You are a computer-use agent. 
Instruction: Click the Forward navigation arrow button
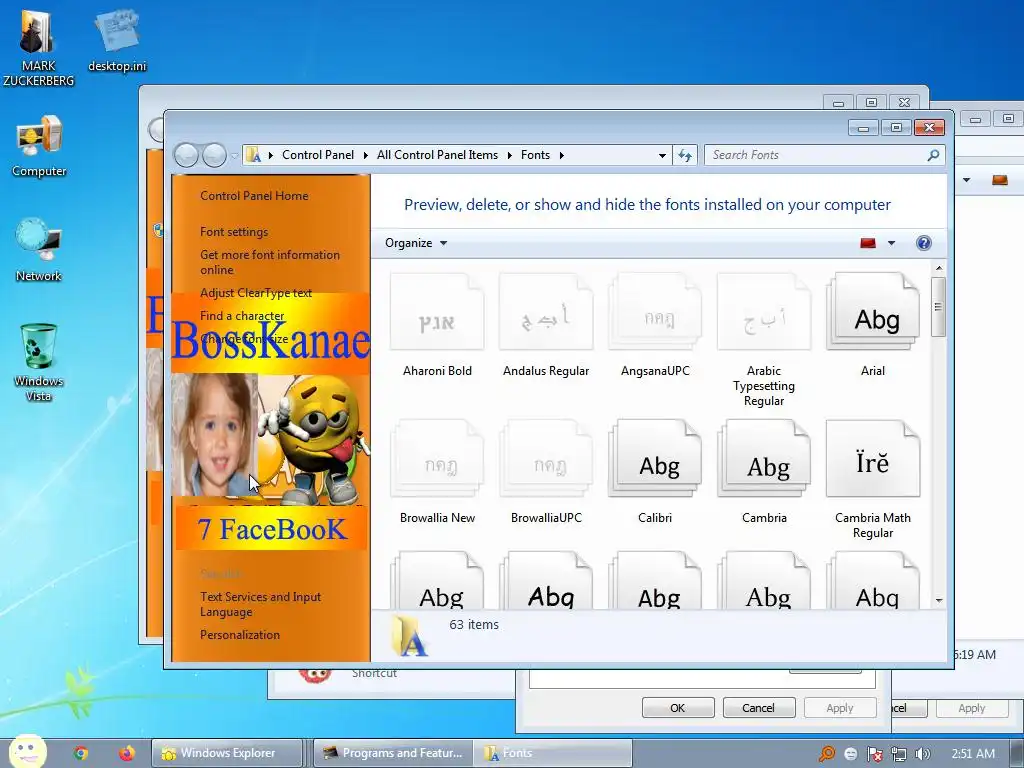[x=214, y=155]
